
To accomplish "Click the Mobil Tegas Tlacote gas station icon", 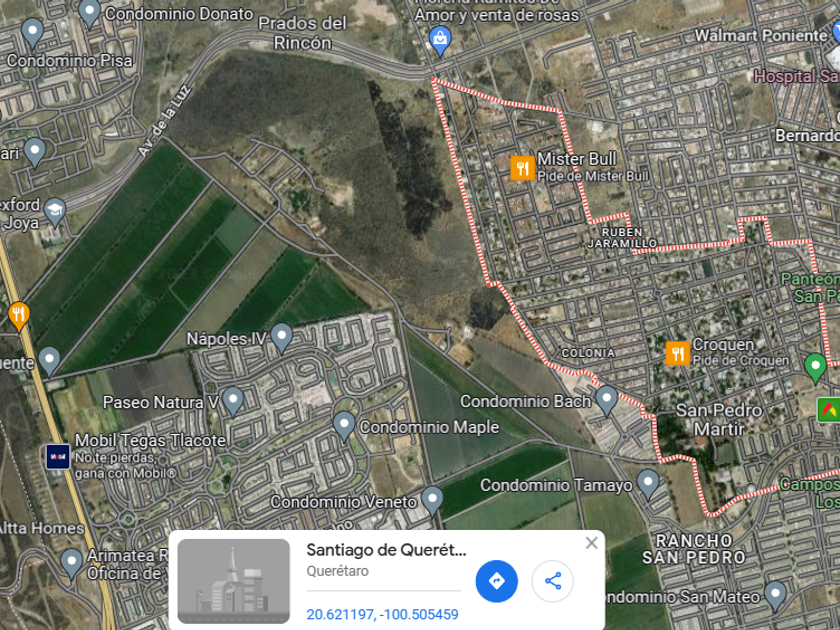I will point(57,457).
